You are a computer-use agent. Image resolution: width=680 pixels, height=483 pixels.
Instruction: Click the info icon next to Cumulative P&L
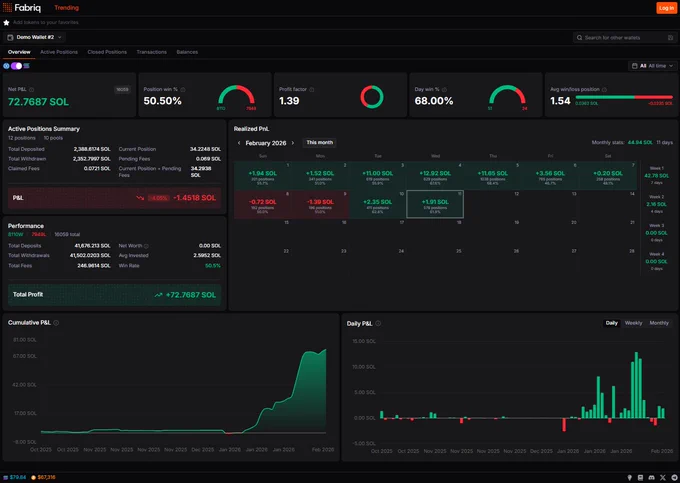pyautogui.click(x=56, y=323)
